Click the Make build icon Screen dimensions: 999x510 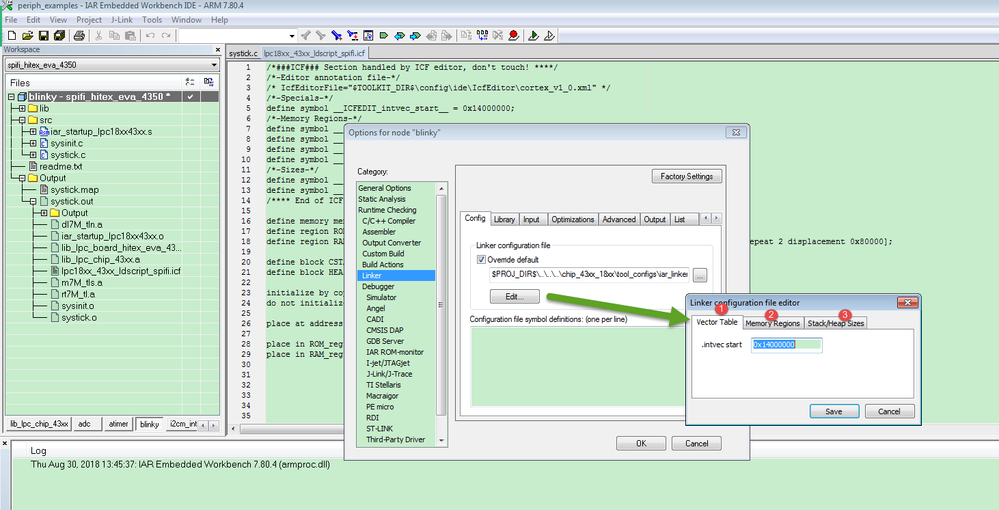click(482, 36)
